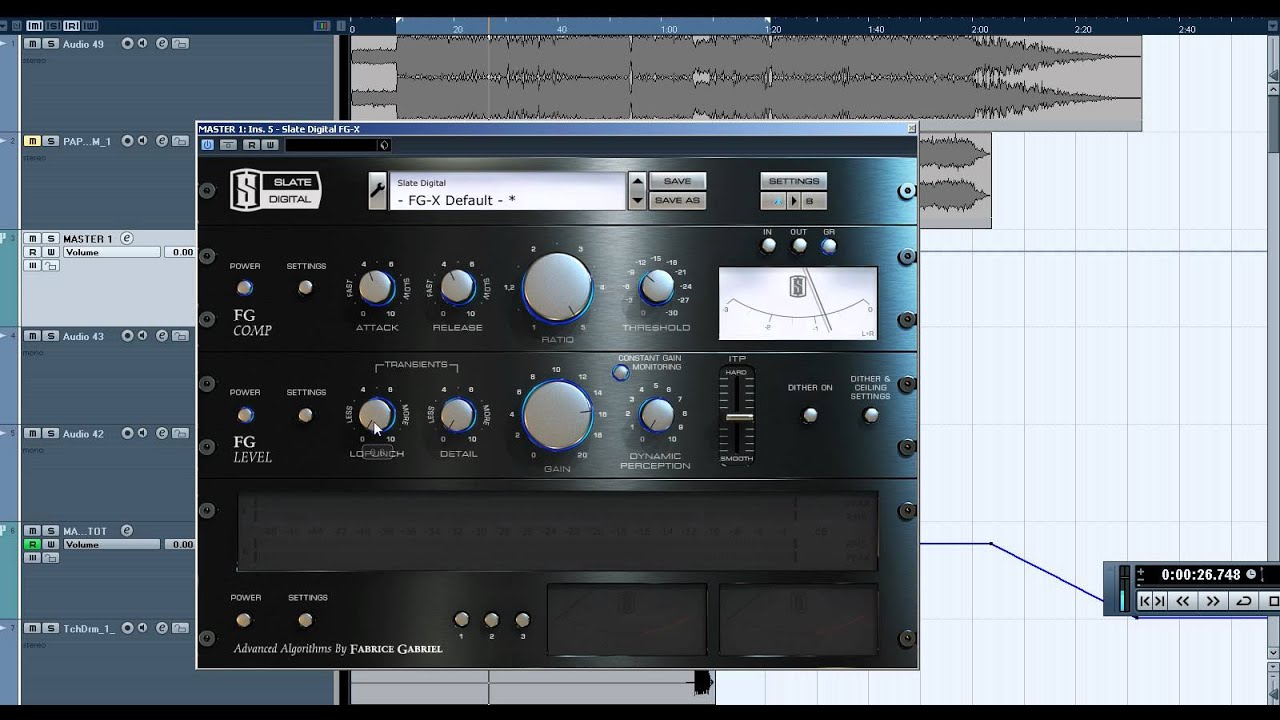The width and height of the screenshot is (1280, 720).
Task: Solo the Audio 49 track
Action: (50, 44)
